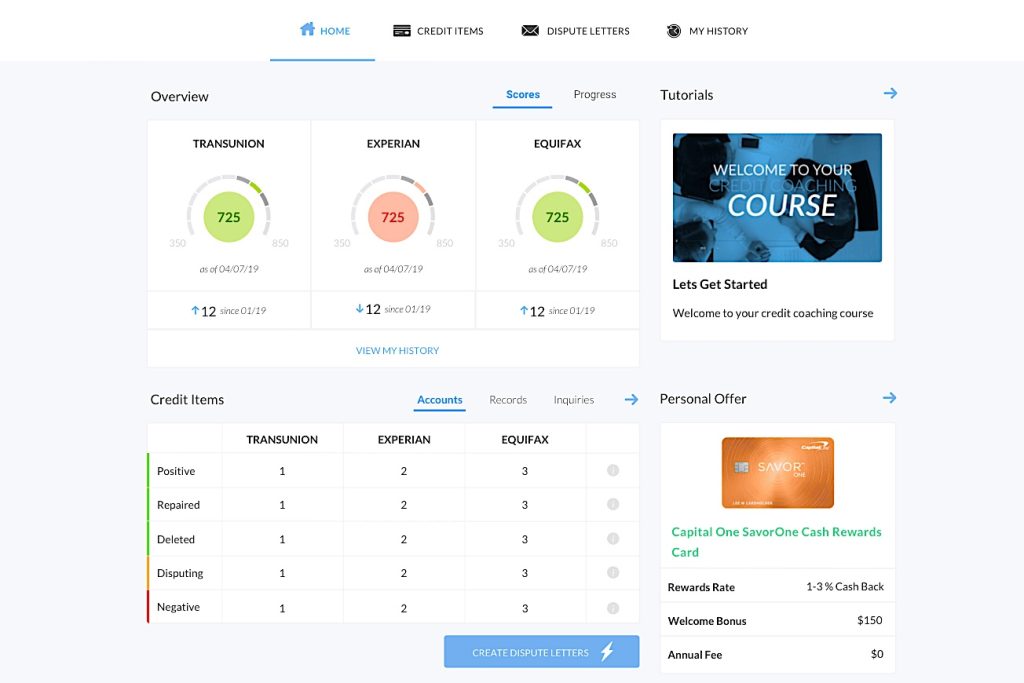
Task: Click the info icon on the Positive row
Action: pos(612,470)
